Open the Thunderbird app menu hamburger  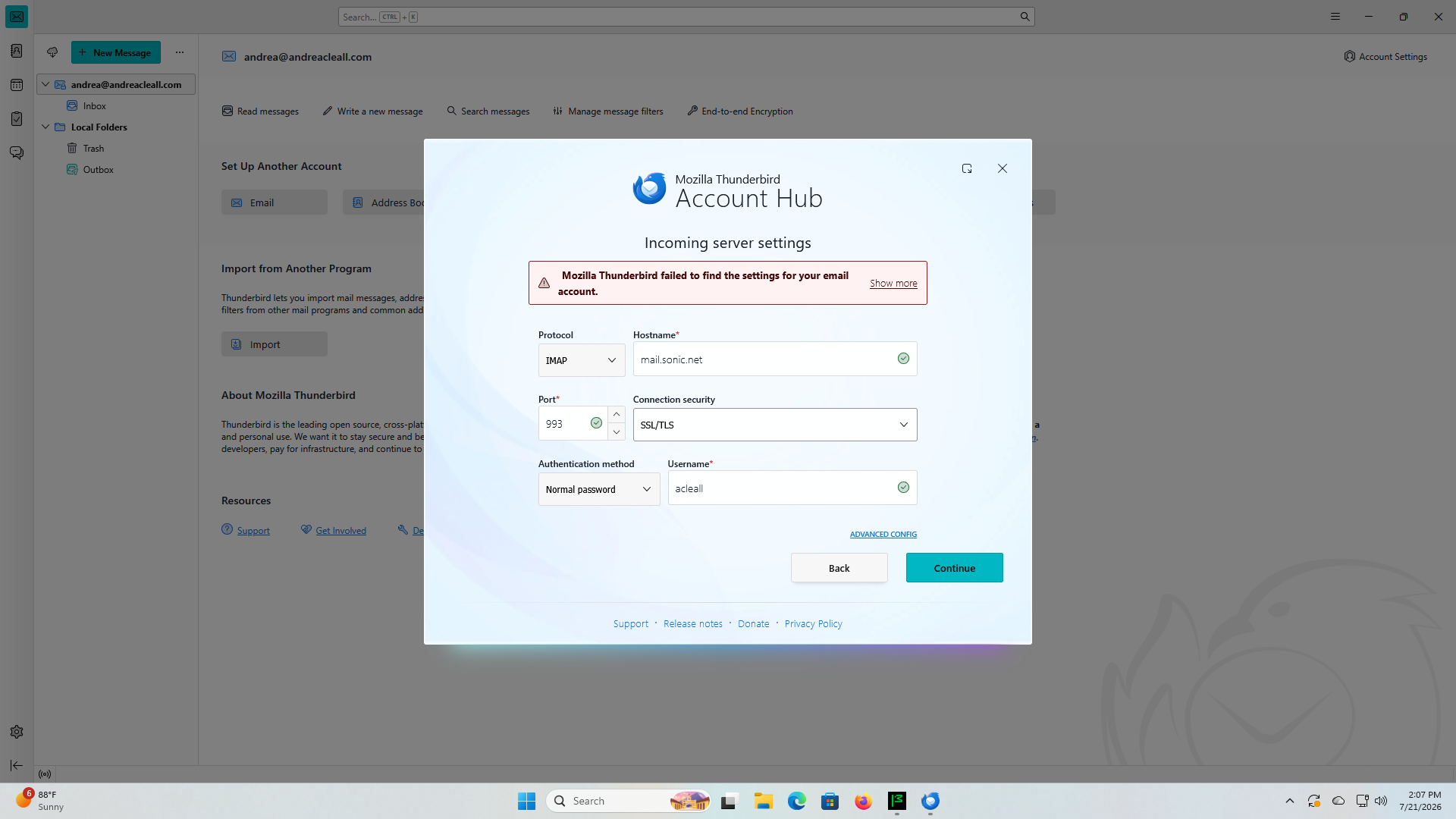point(1335,17)
